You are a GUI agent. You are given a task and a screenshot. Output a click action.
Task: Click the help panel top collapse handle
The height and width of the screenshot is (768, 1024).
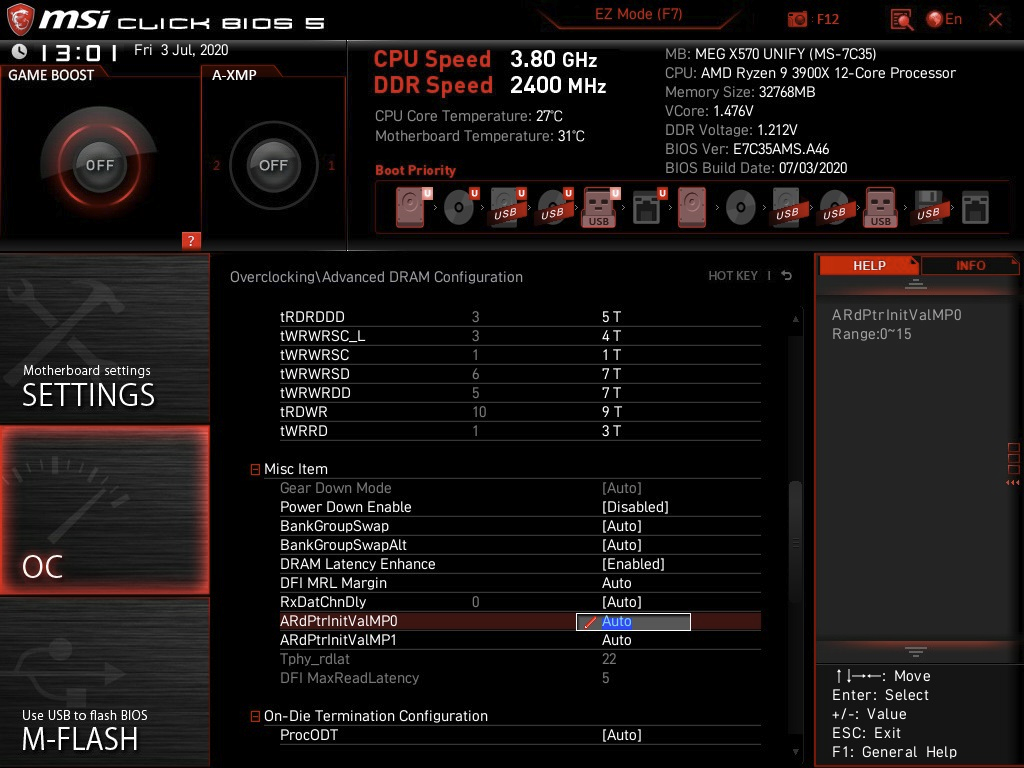[916, 283]
